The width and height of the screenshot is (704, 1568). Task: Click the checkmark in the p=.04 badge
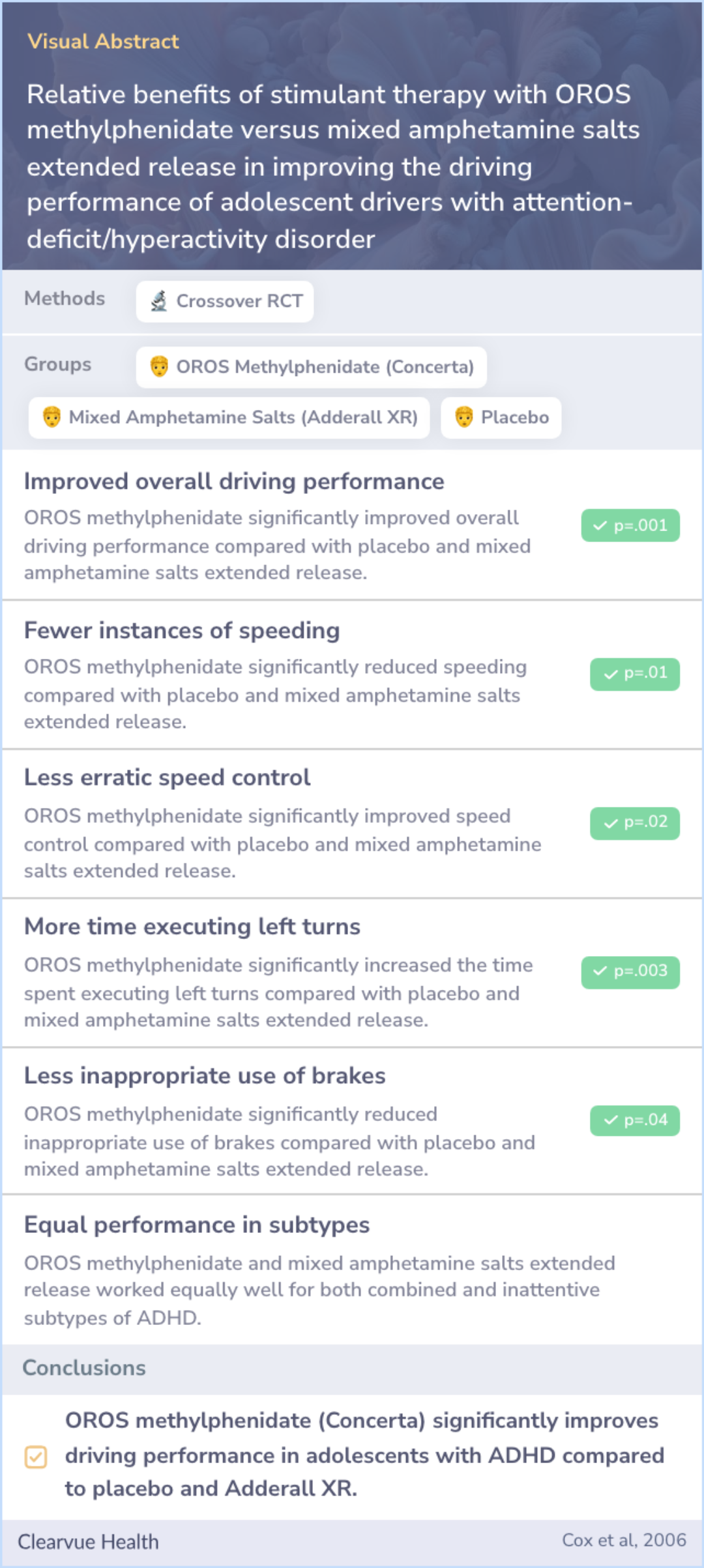(611, 1120)
